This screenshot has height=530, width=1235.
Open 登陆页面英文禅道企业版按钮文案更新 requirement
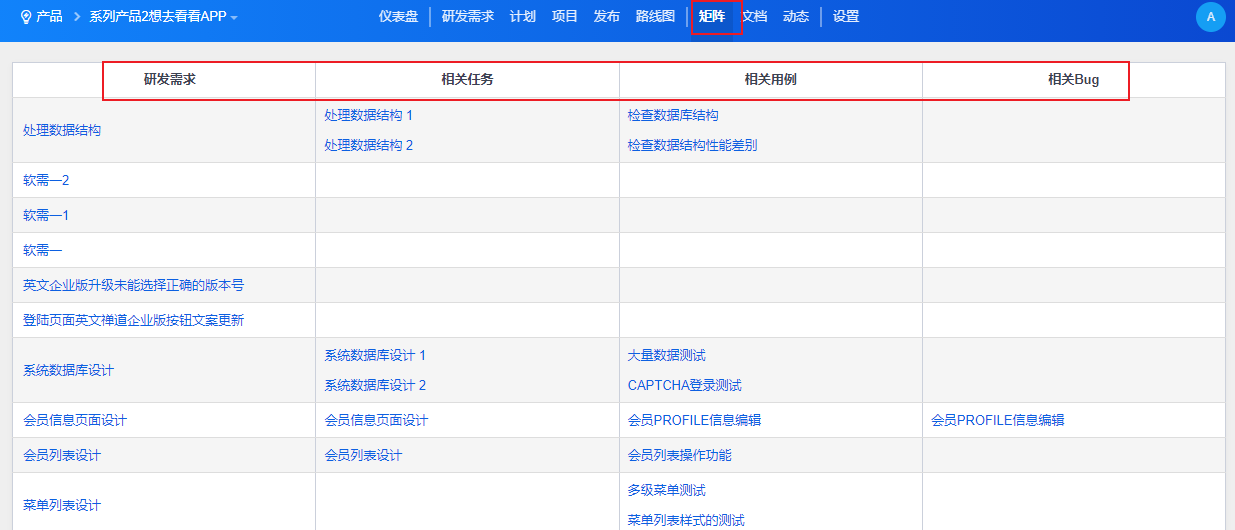pyautogui.click(x=133, y=320)
